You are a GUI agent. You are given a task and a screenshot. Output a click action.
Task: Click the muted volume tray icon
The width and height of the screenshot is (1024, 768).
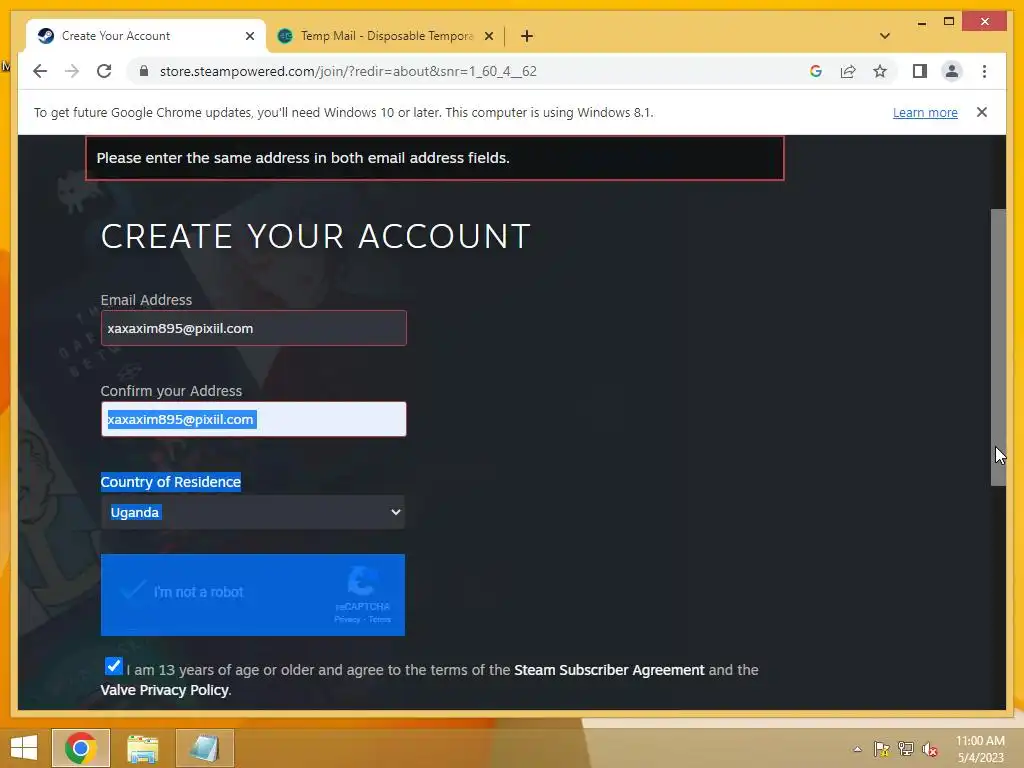click(x=930, y=749)
